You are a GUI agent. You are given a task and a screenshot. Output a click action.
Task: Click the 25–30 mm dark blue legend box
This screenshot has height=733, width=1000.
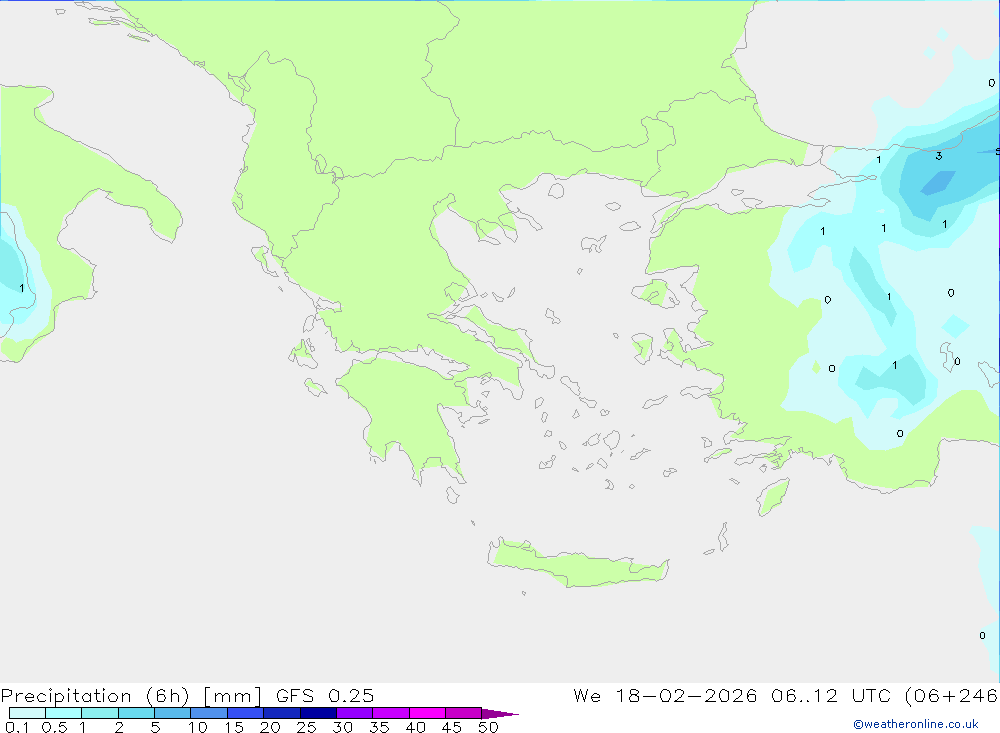pos(318,713)
